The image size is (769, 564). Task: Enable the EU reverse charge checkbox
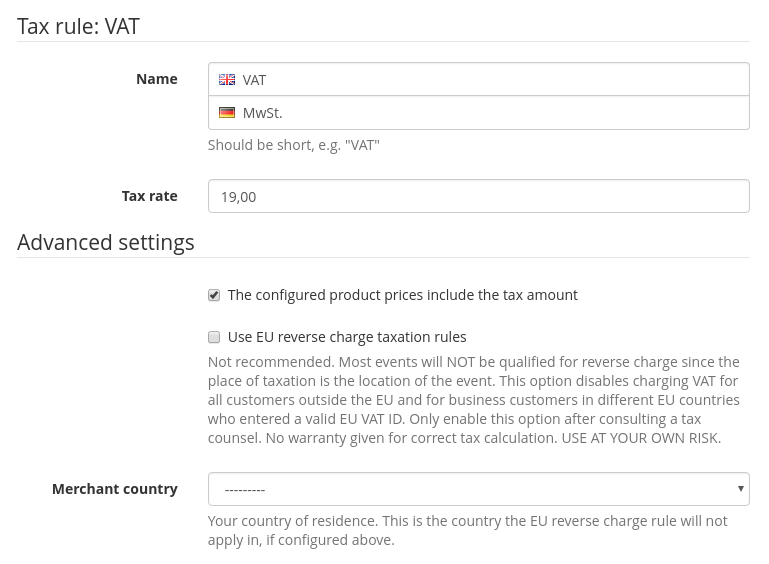tap(214, 337)
